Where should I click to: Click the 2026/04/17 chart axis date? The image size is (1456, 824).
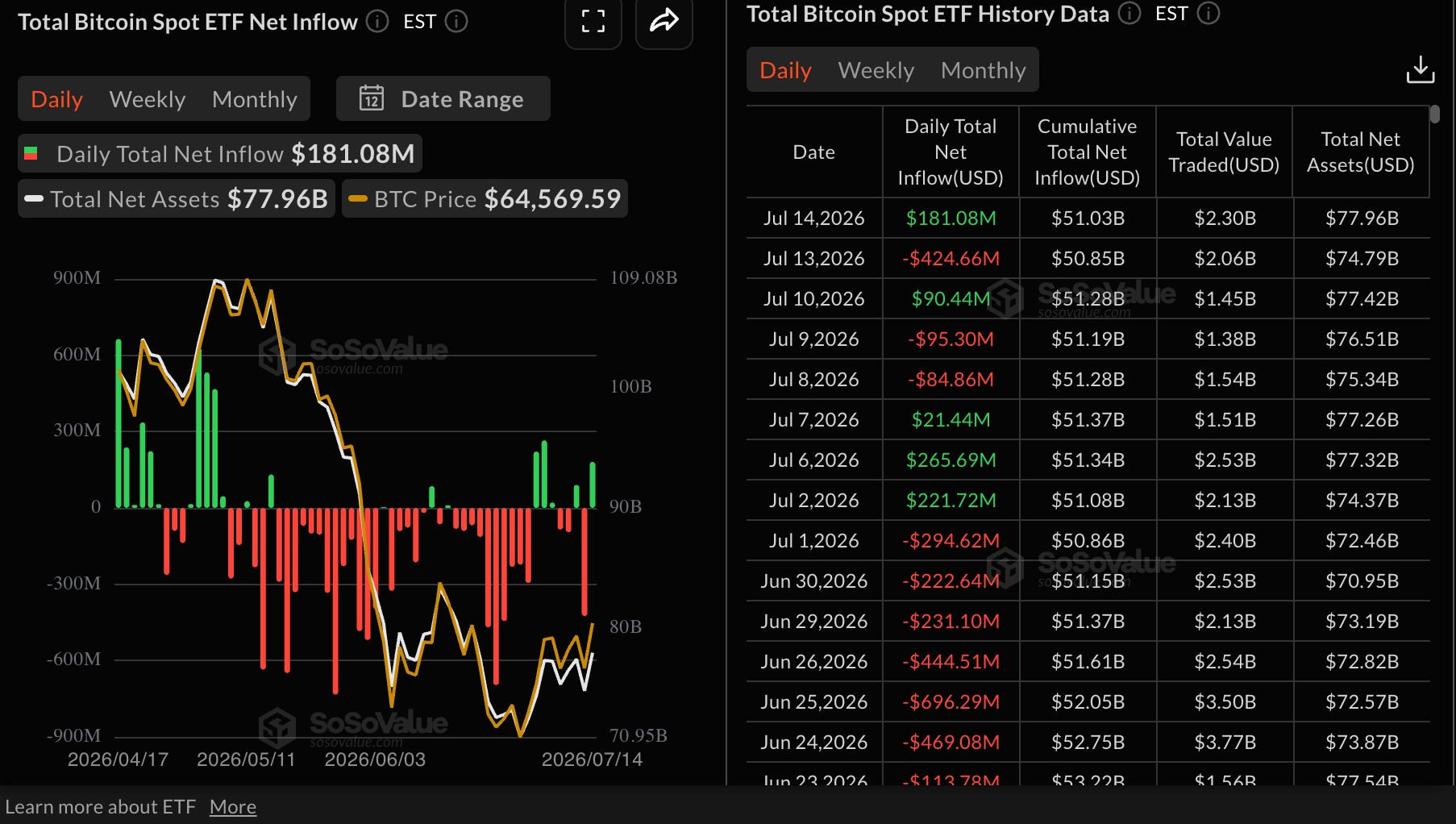point(118,759)
